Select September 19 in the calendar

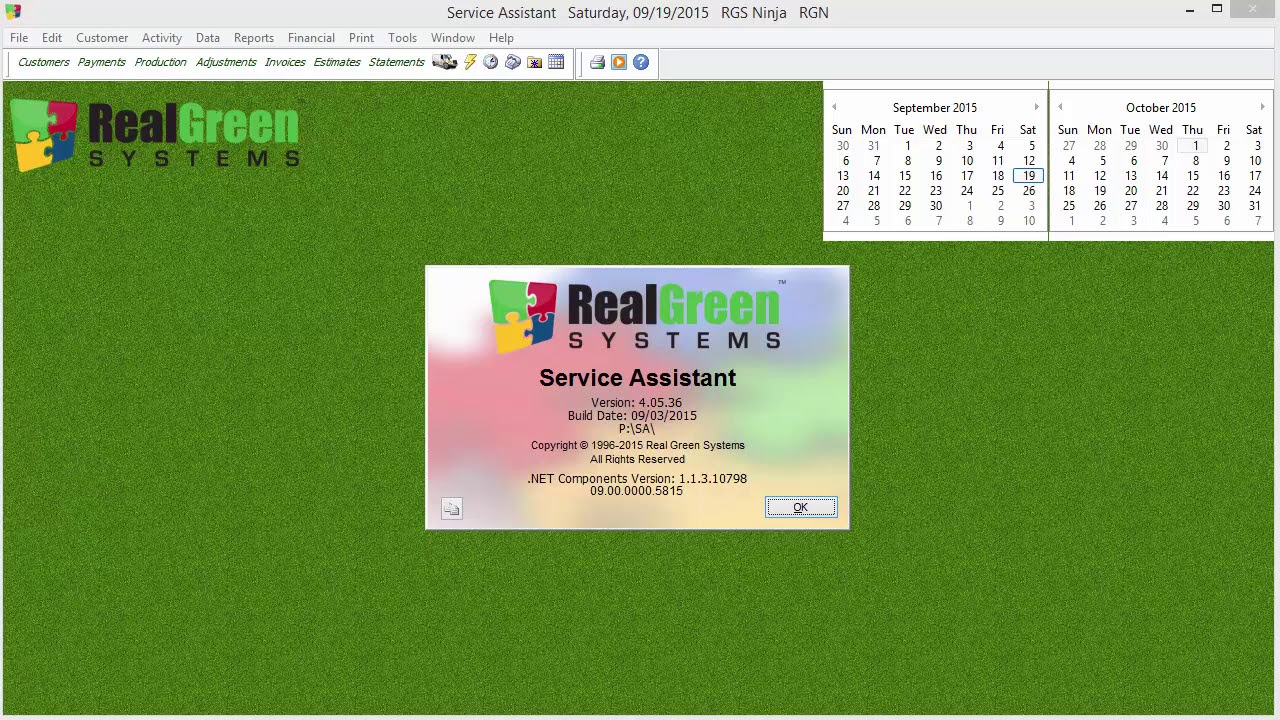pos(1029,176)
